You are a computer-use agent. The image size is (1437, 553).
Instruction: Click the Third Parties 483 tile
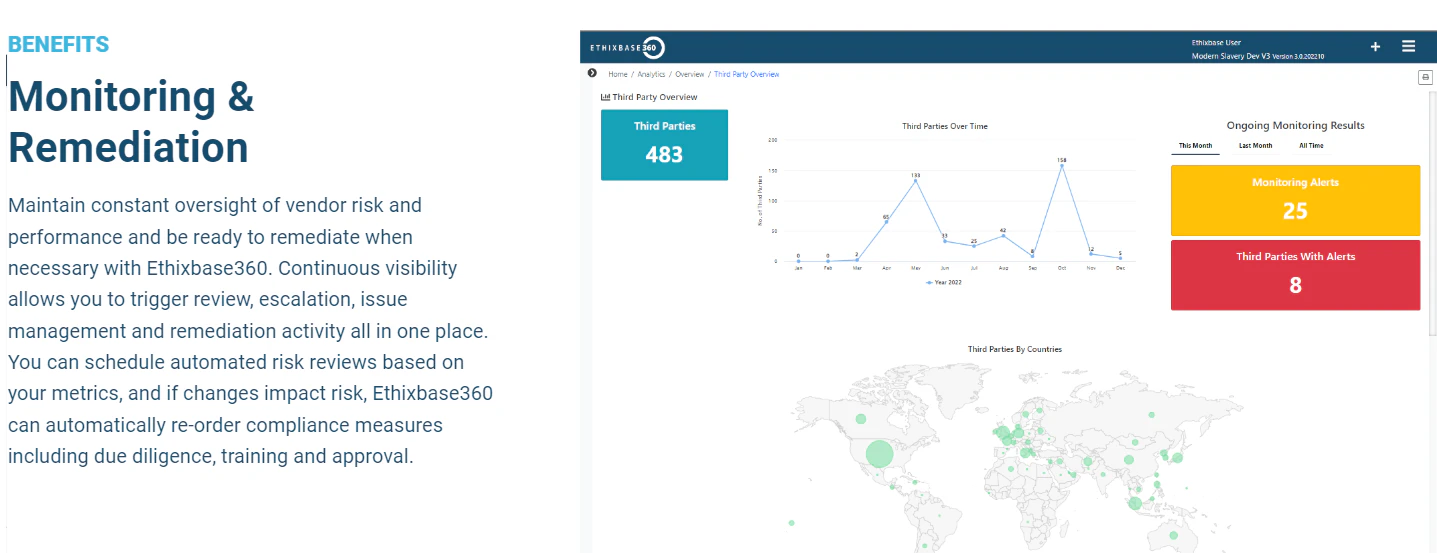664,145
